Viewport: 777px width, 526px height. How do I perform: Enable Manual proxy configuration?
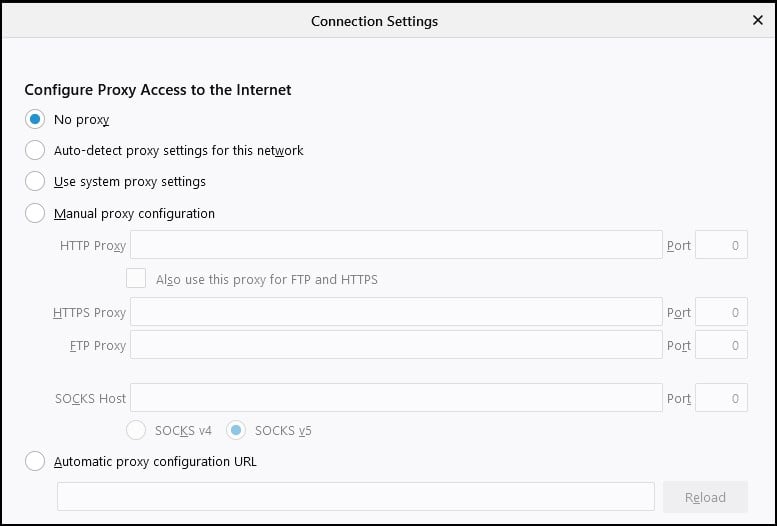click(x=35, y=213)
